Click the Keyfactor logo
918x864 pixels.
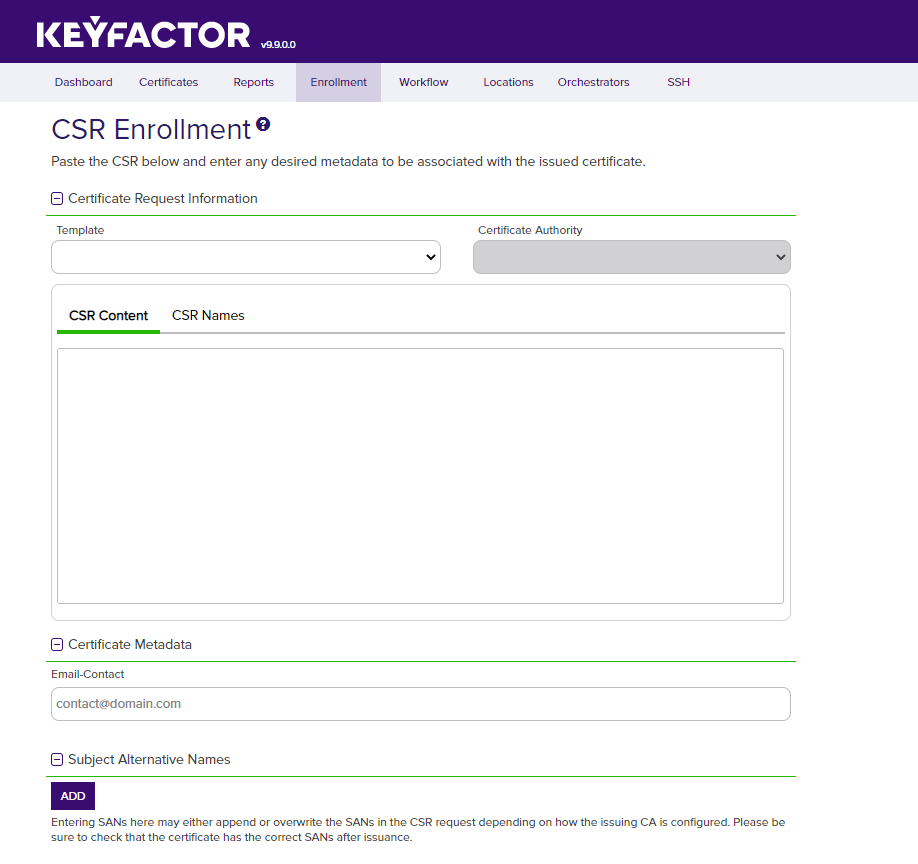(x=144, y=34)
